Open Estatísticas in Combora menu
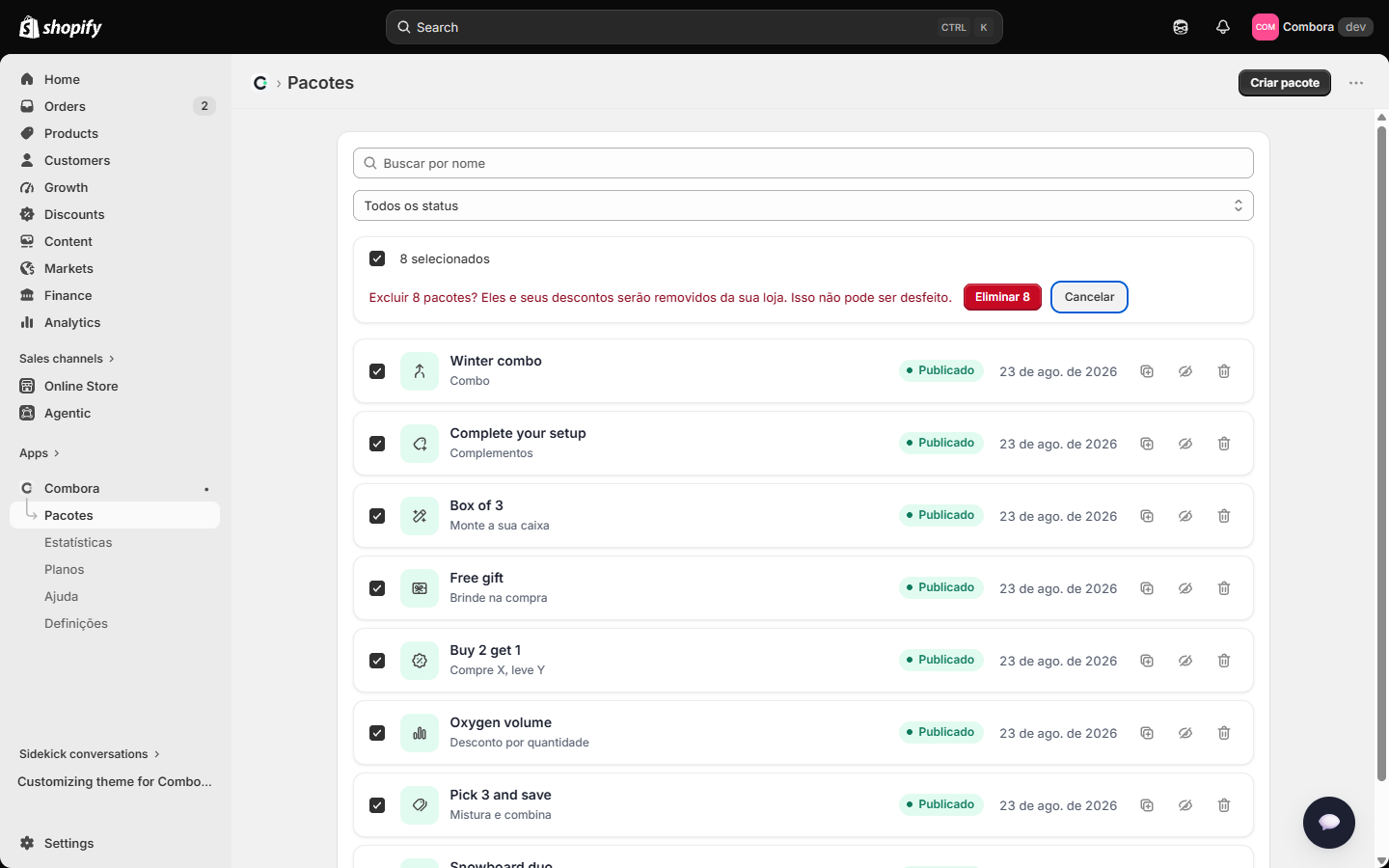 (78, 542)
